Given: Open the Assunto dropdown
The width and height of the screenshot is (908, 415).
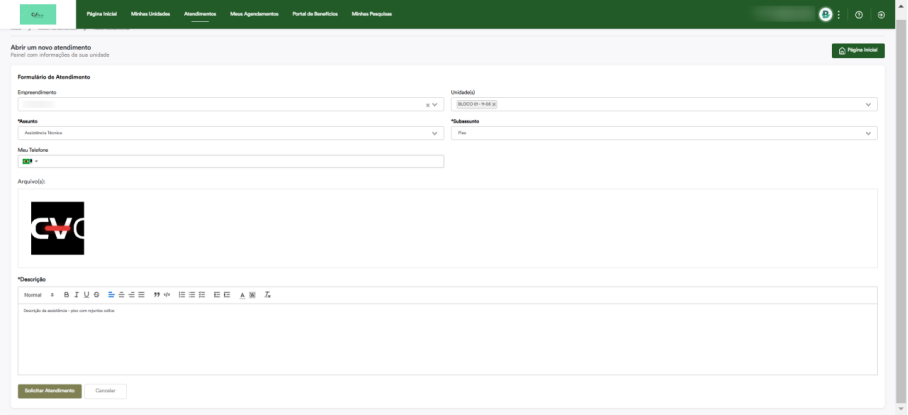Looking at the screenshot, I should pos(231,133).
